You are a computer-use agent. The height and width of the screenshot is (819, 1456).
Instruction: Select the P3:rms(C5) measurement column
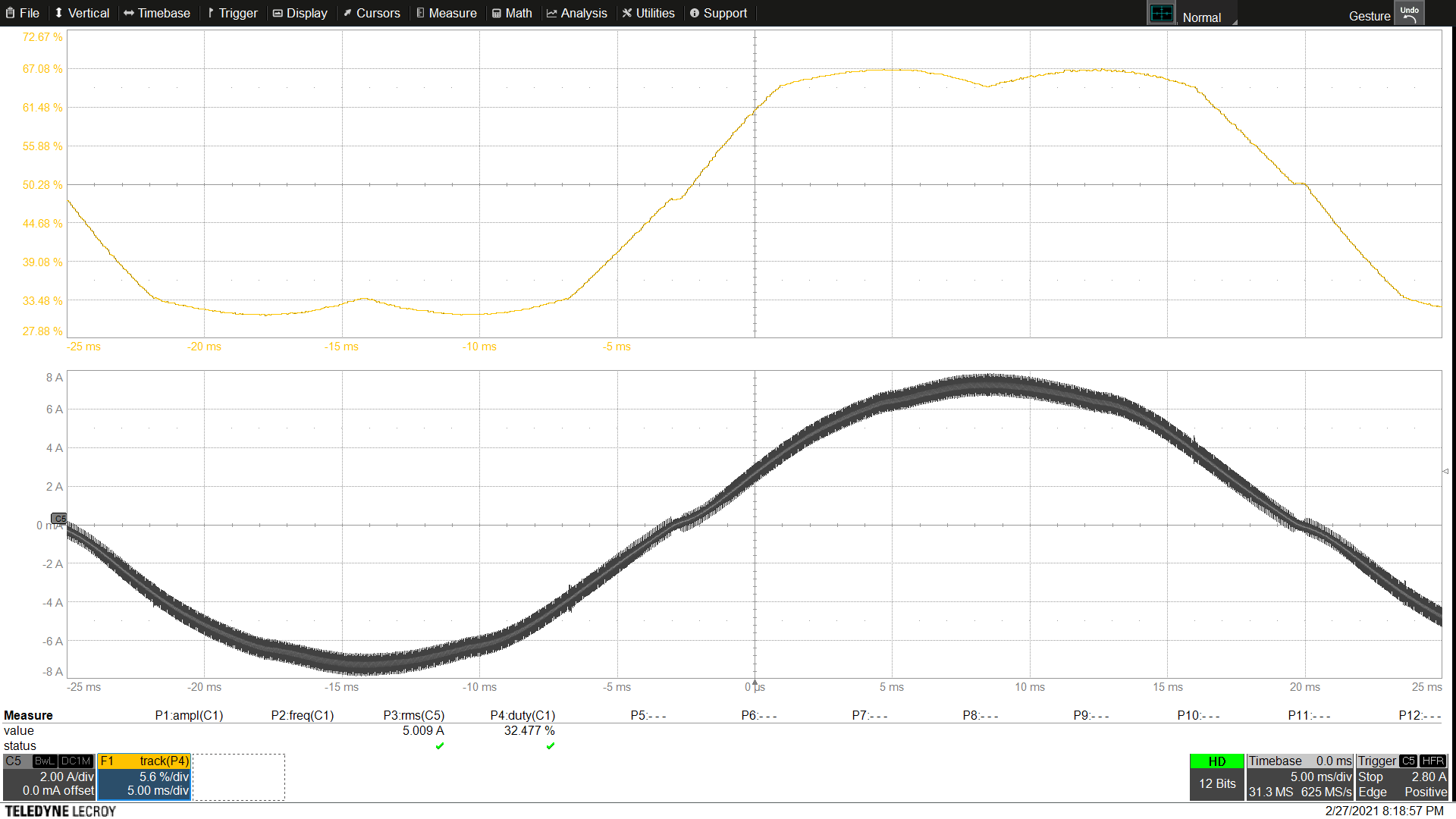point(413,715)
